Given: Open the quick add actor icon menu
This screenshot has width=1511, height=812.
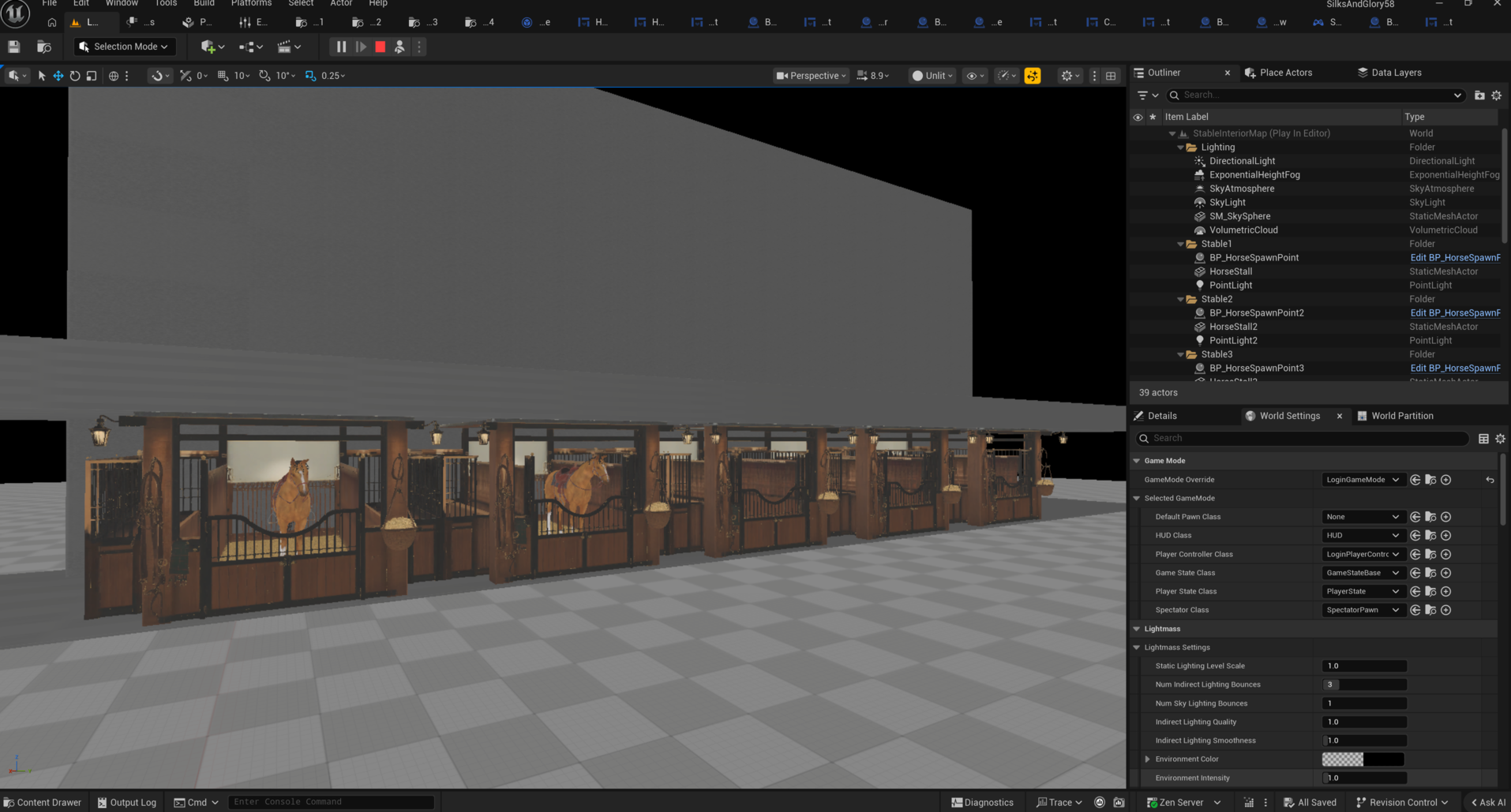Looking at the screenshot, I should point(212,47).
